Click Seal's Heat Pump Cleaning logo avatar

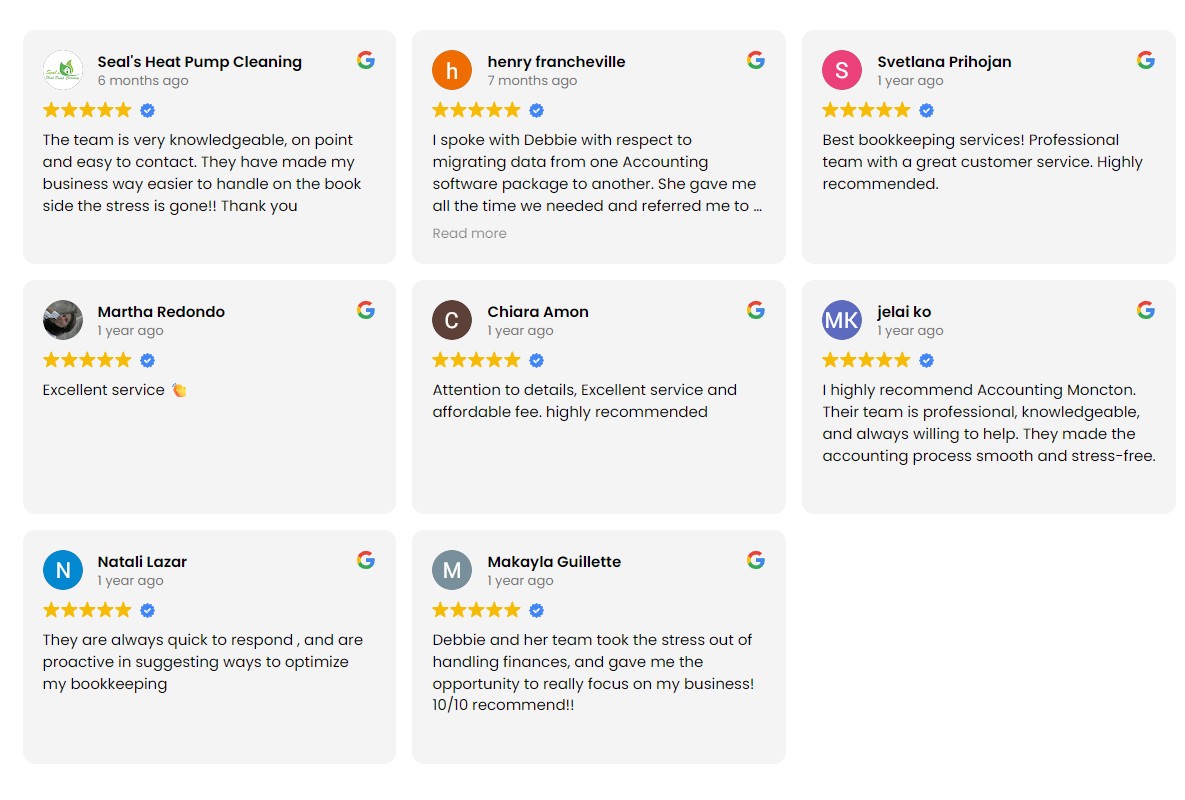63,70
